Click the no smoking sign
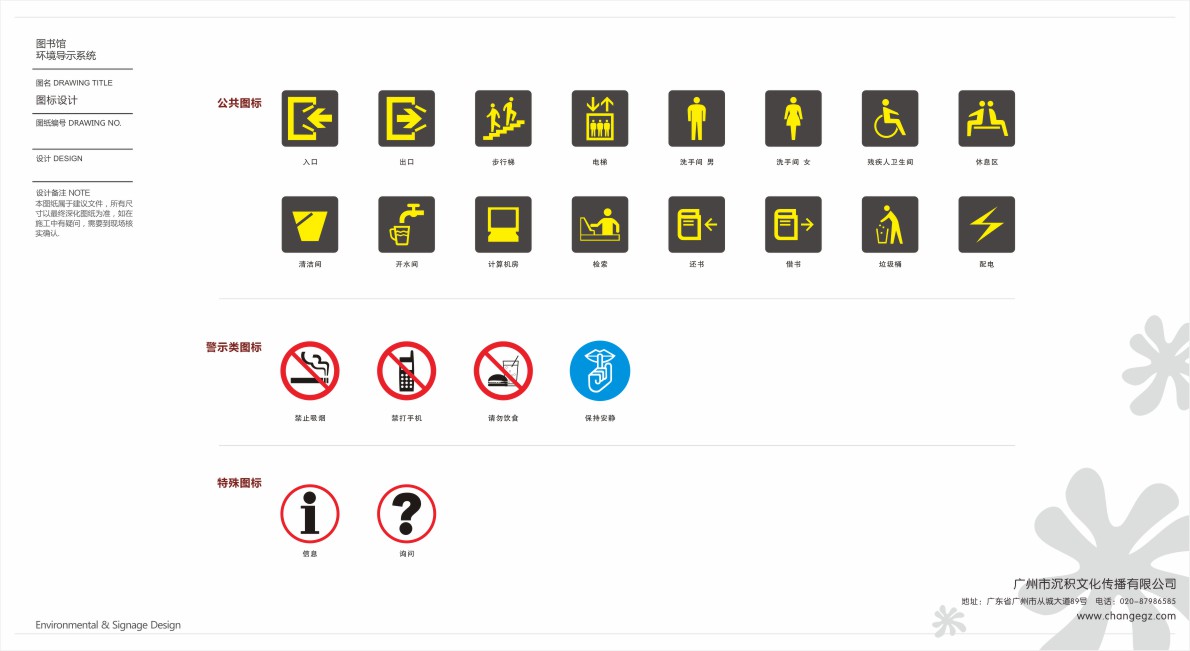The height and width of the screenshot is (651, 1190). click(x=310, y=371)
